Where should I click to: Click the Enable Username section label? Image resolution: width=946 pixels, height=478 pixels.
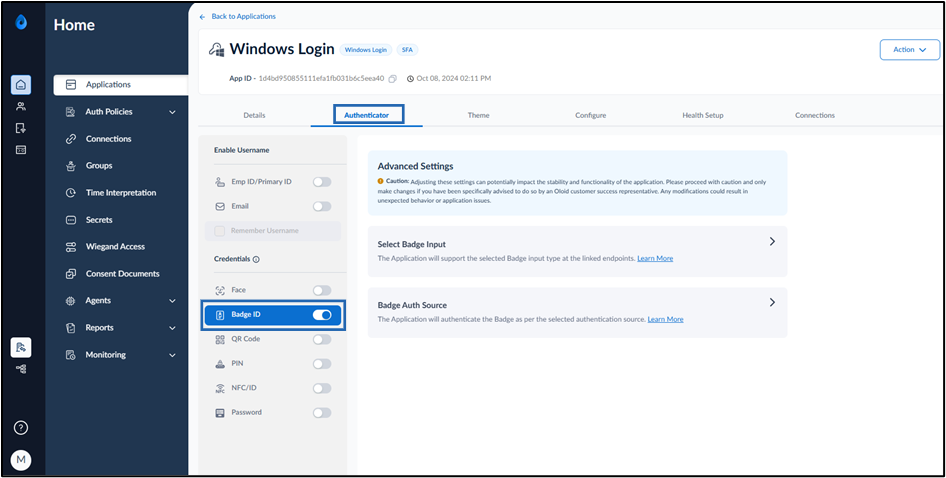[x=242, y=150]
